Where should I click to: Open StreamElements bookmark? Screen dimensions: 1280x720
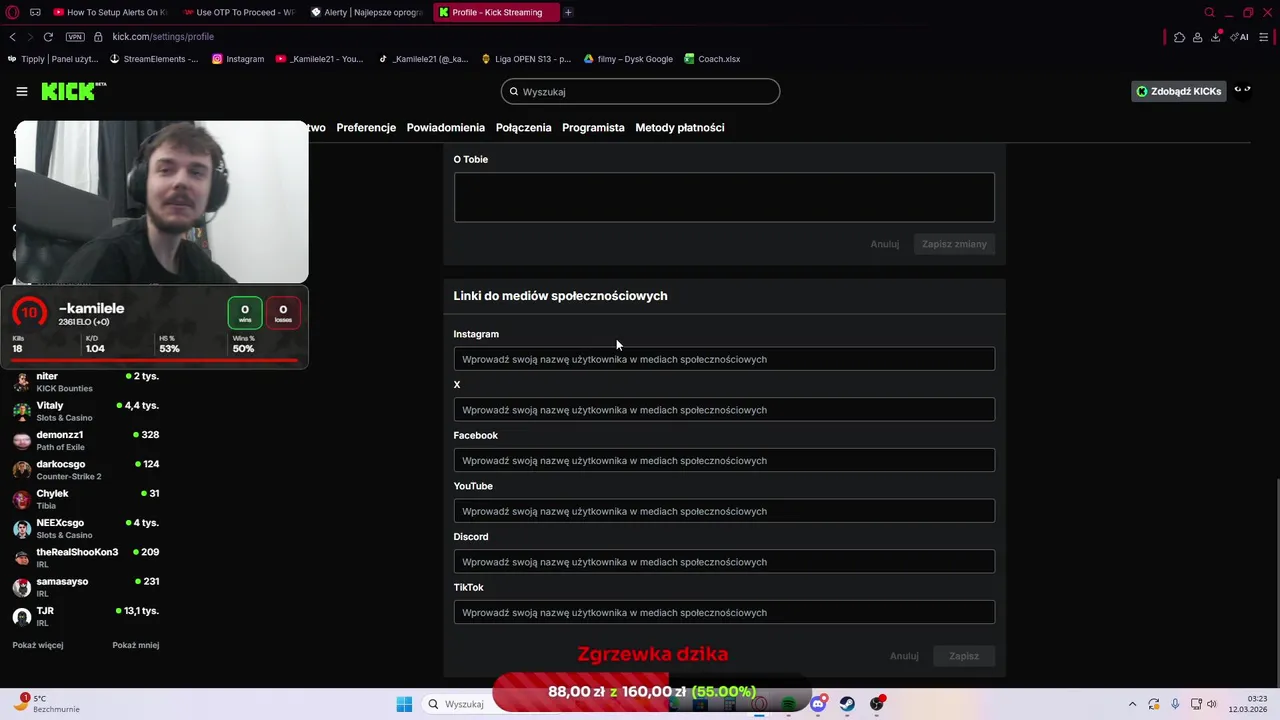click(x=154, y=59)
